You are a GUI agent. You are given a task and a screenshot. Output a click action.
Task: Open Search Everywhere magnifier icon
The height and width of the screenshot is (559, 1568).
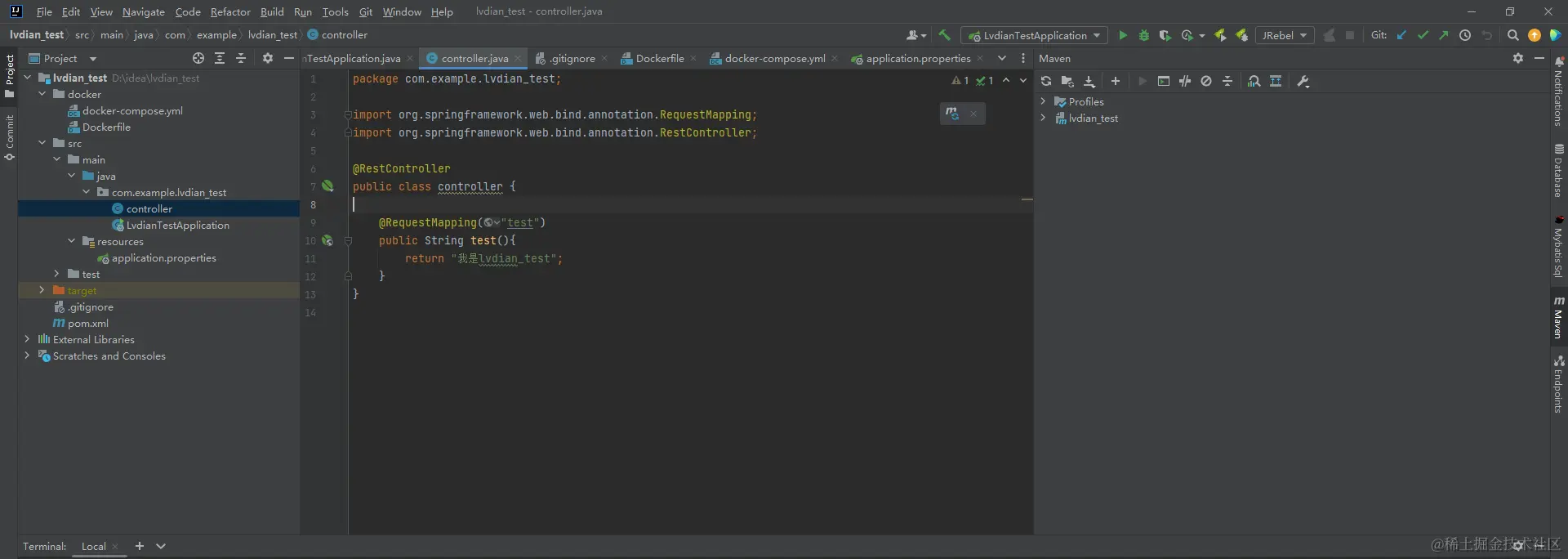[x=1513, y=35]
